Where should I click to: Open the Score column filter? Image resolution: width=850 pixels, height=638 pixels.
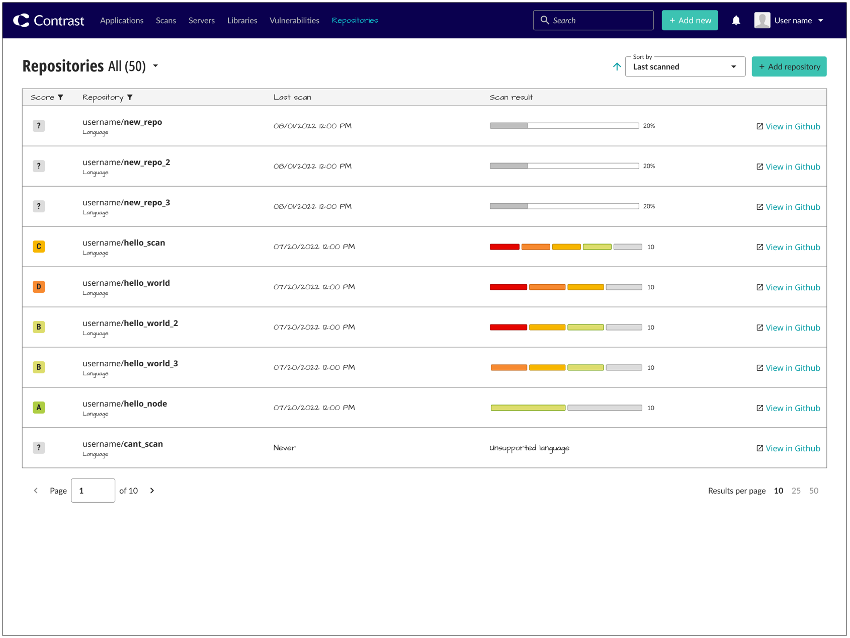tap(60, 98)
